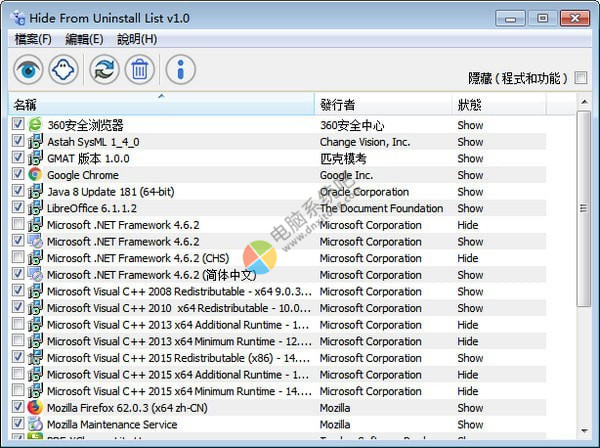Click icon of Visual C++ 2010 x64 Redistributable
Screen dimensions: 600x448
35,308
